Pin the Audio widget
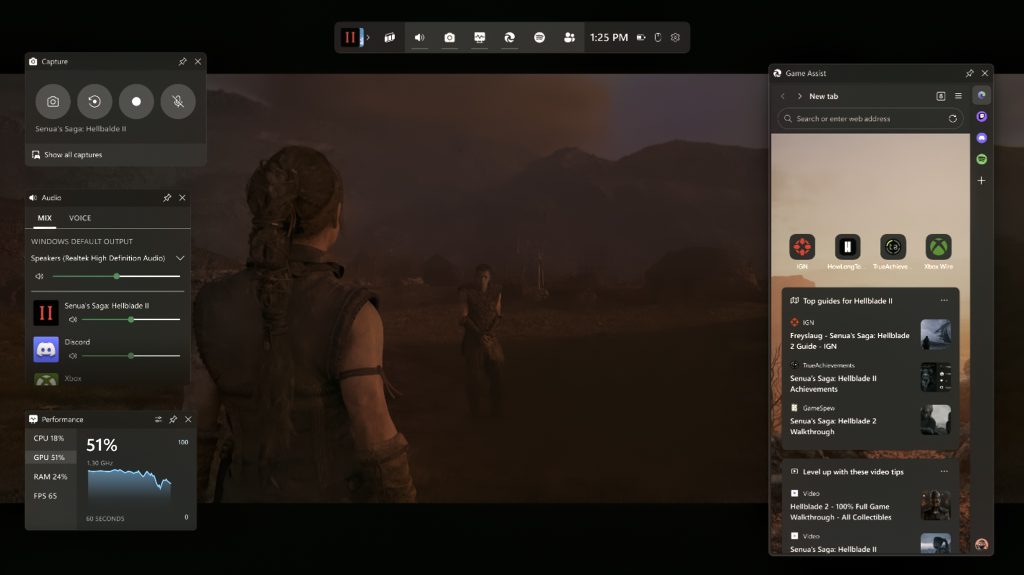1024x575 pixels. (x=167, y=197)
